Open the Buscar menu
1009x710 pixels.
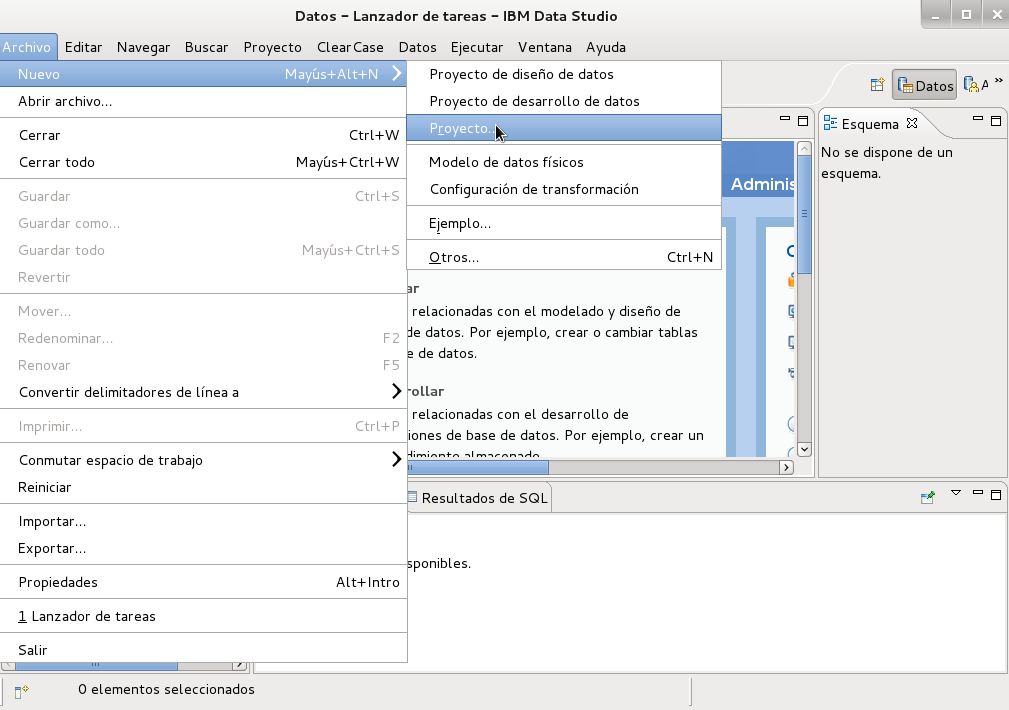tap(207, 47)
